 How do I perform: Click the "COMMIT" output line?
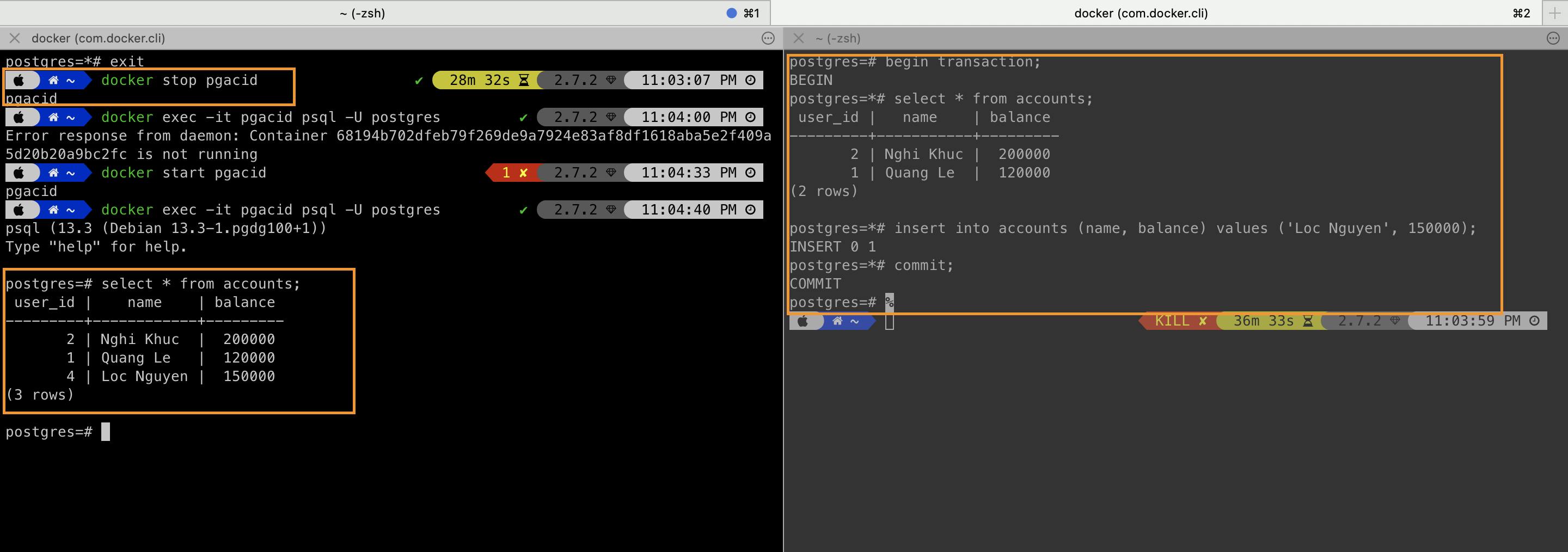click(x=815, y=284)
